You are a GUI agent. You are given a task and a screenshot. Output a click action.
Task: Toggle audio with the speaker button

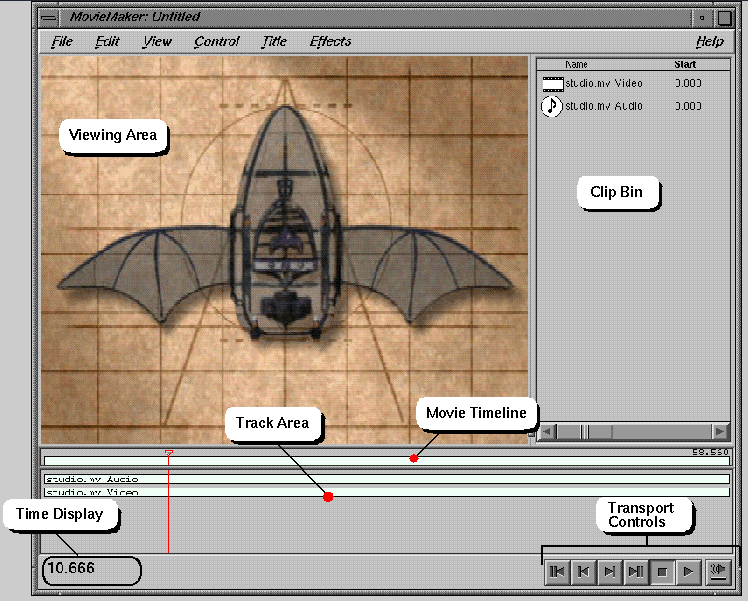click(718, 571)
